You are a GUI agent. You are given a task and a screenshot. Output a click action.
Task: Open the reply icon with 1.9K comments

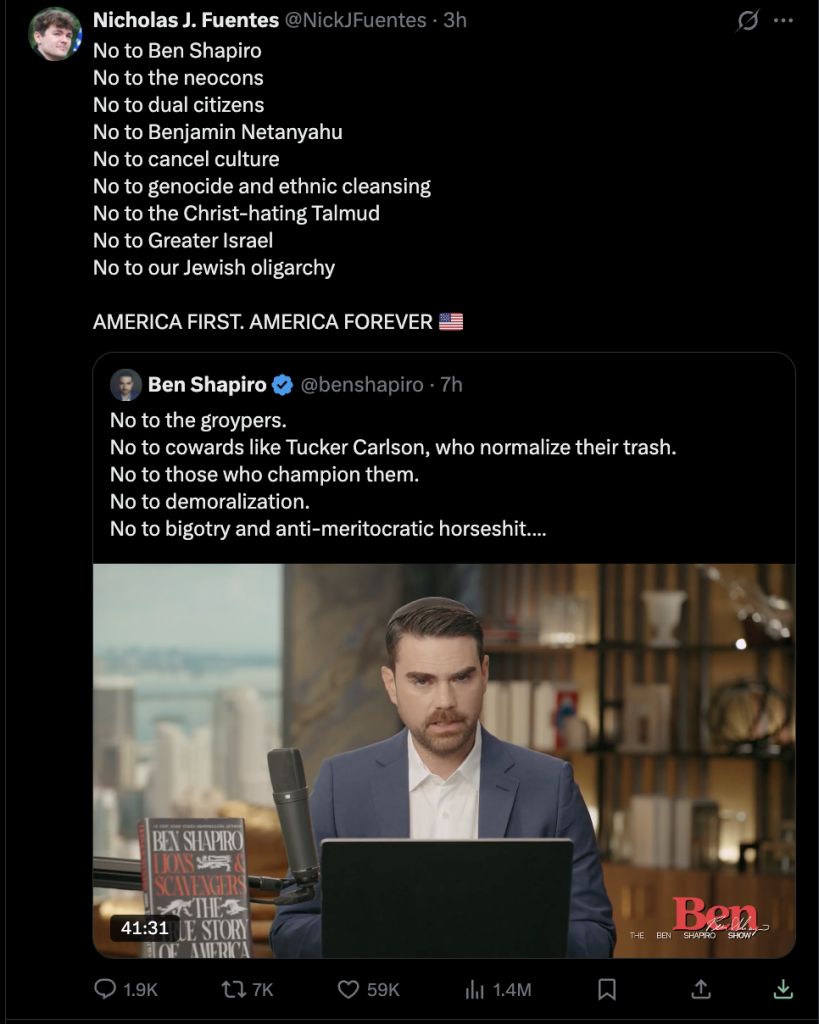coord(105,989)
